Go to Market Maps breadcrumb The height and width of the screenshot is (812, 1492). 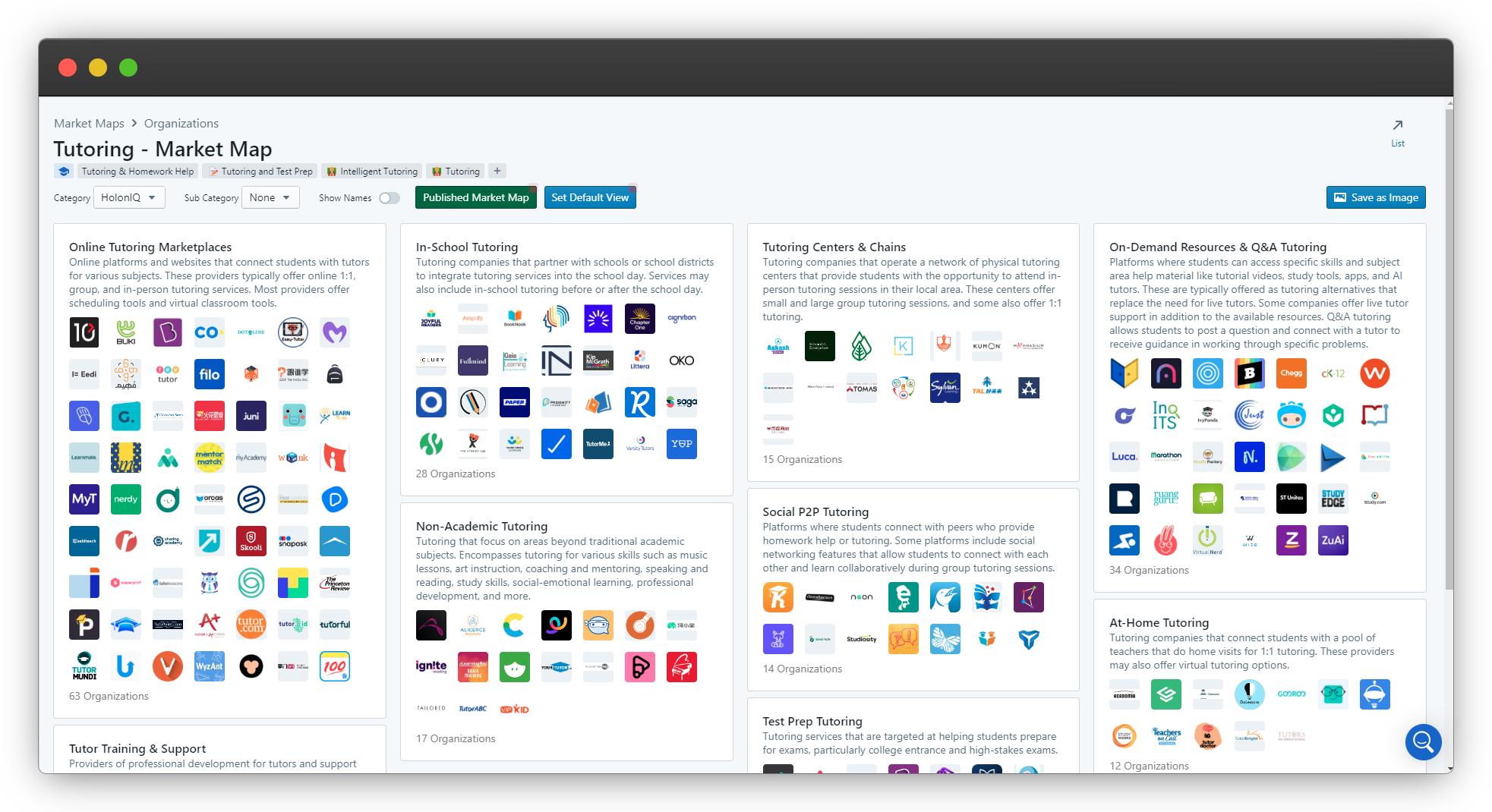[x=89, y=124]
